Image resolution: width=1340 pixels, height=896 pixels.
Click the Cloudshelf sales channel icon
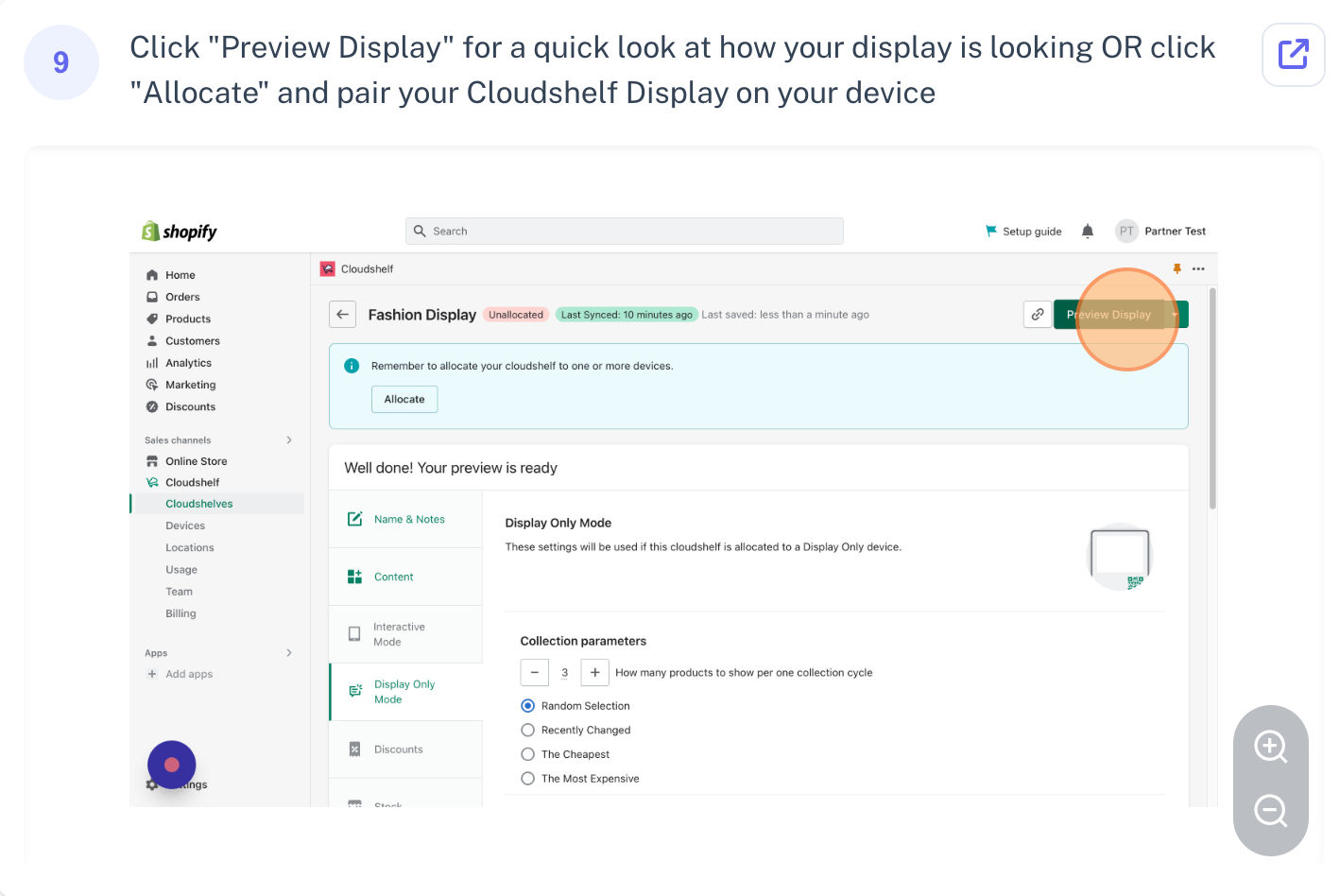pyautogui.click(x=152, y=482)
